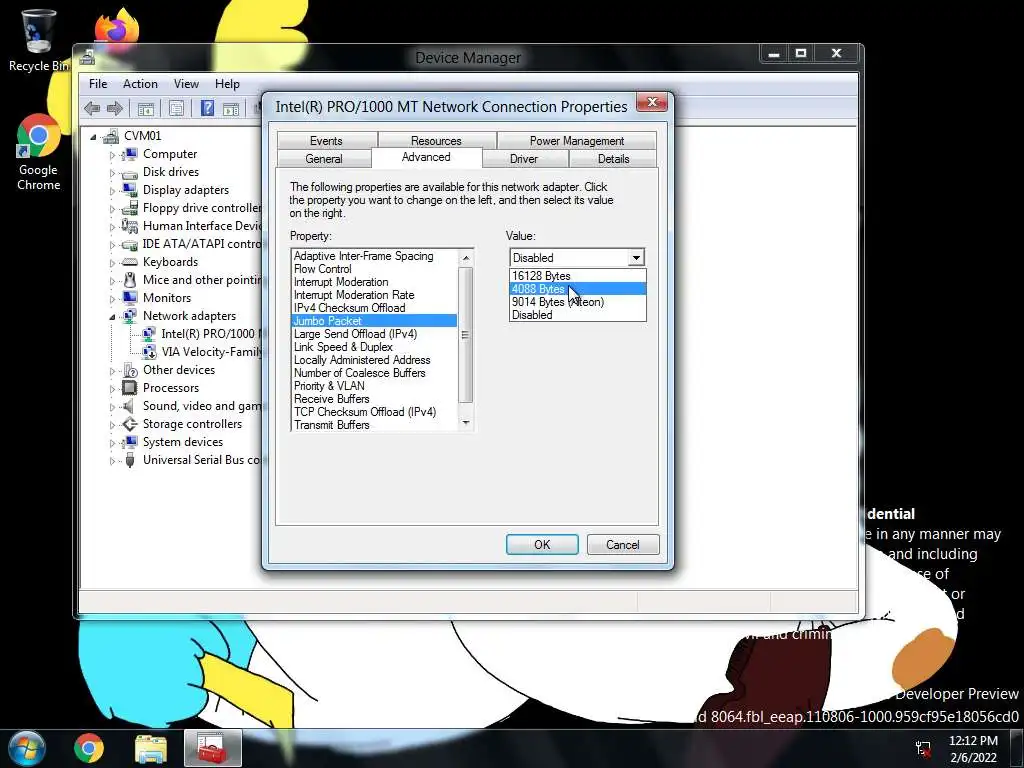The image size is (1024, 768).
Task: Collapse the Network adapters tree node
Action: (112, 317)
